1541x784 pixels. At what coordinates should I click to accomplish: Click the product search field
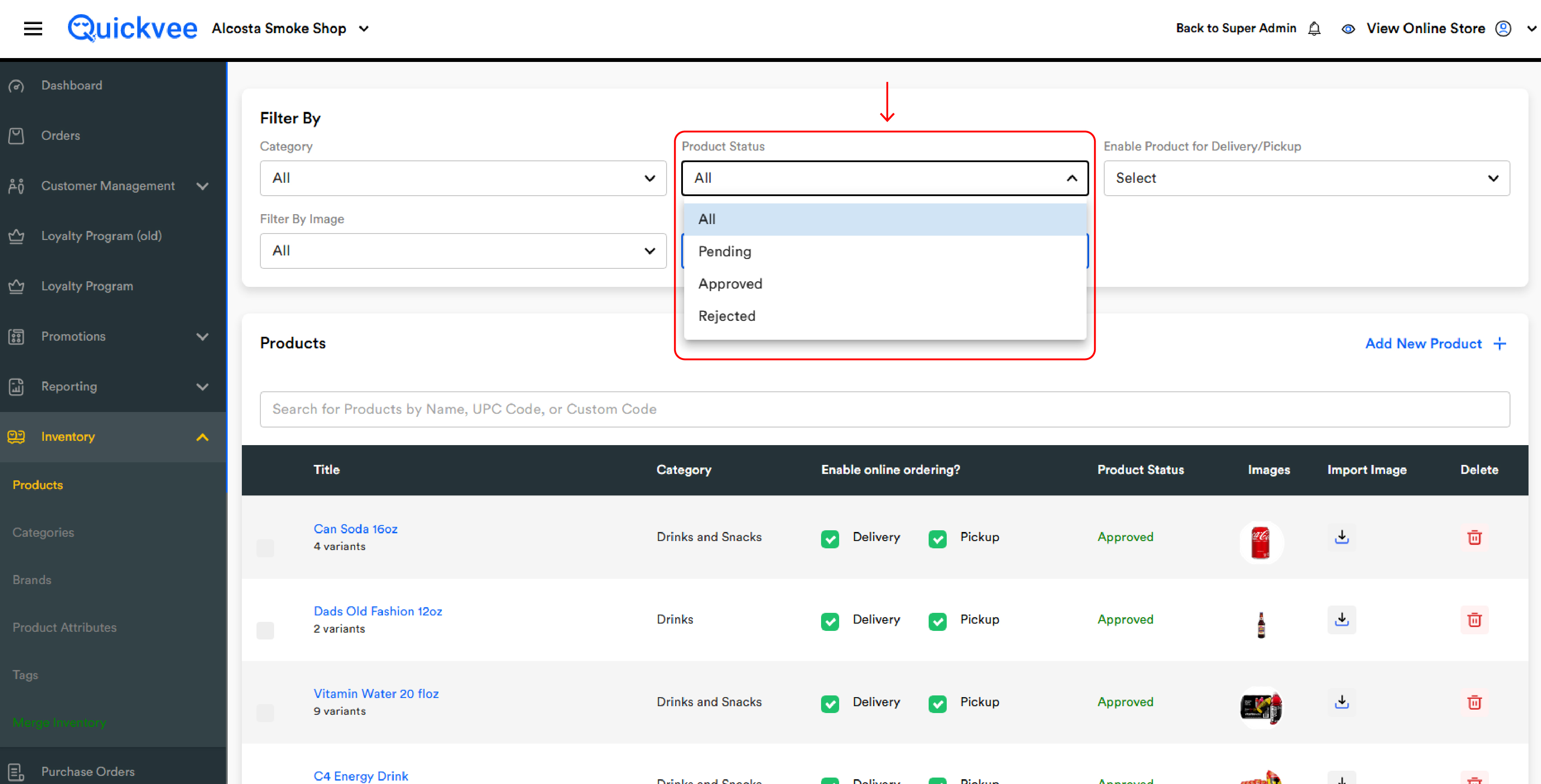coord(885,410)
